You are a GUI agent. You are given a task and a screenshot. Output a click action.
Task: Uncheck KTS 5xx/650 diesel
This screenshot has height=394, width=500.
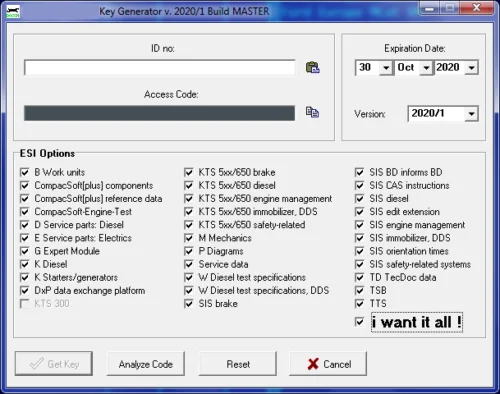(x=189, y=185)
